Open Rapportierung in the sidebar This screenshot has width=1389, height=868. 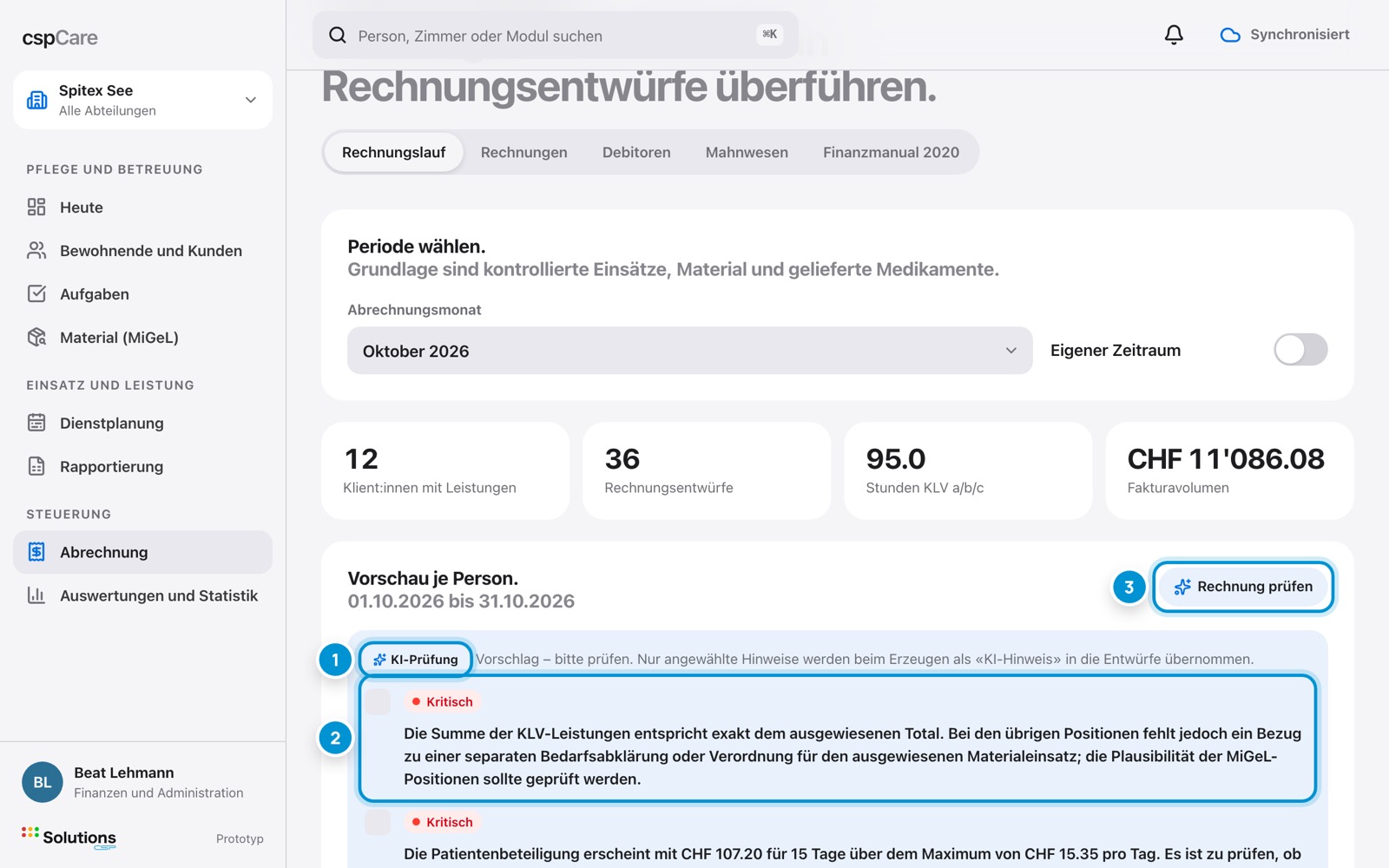[142, 467]
